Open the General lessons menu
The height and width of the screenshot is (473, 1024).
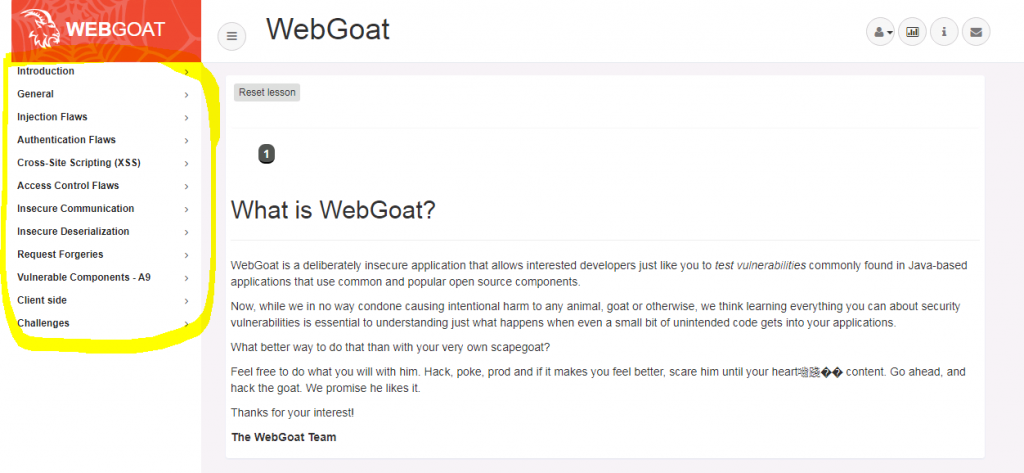36,94
